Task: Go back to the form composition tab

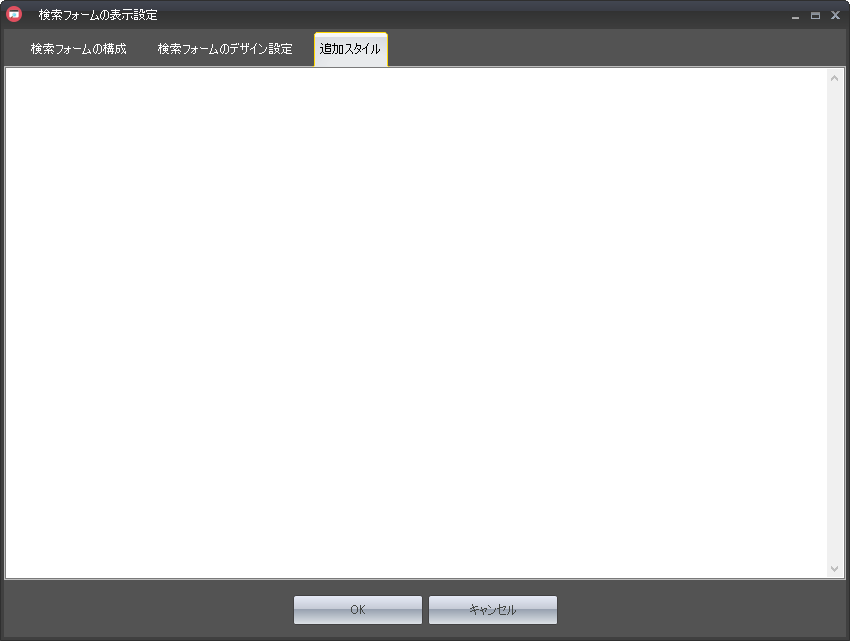Action: point(78,49)
